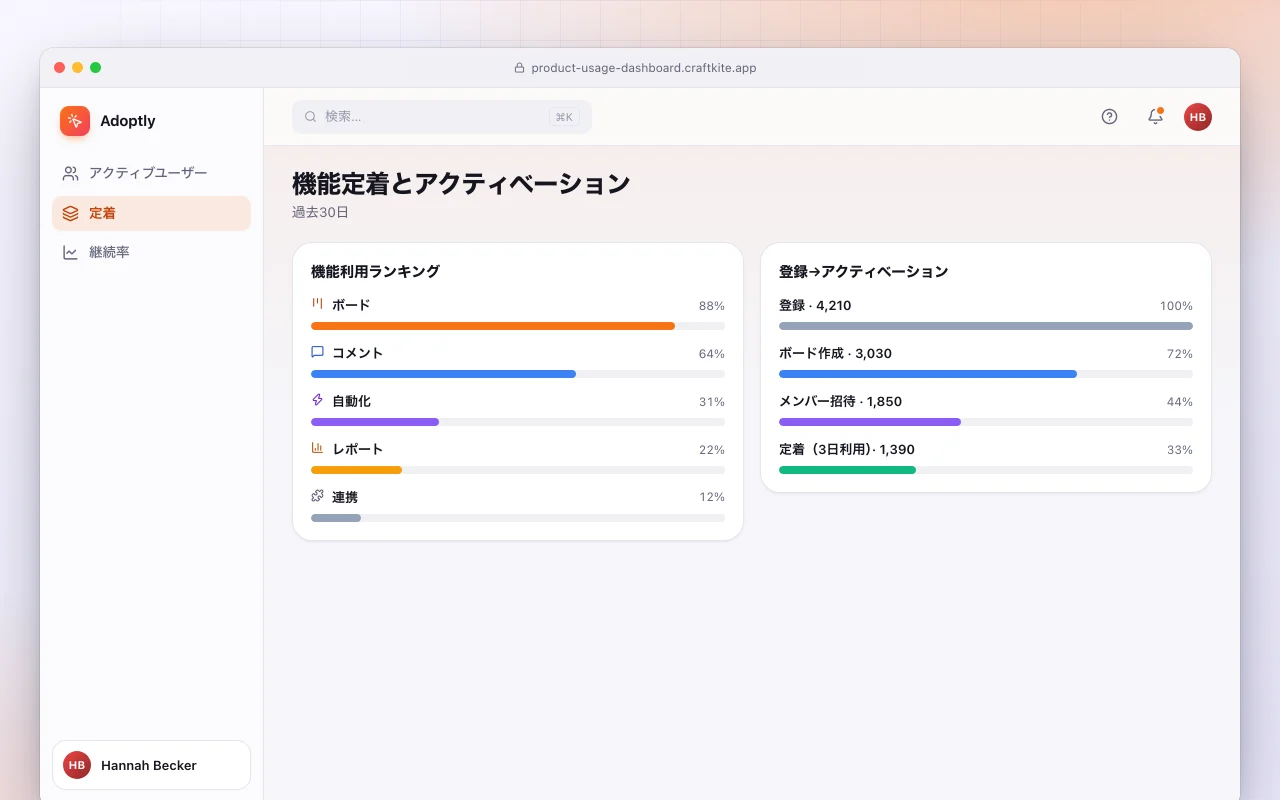This screenshot has width=1280, height=800.
Task: Click the page URL product-usage-dashboard.craftkite.app
Action: (x=644, y=68)
